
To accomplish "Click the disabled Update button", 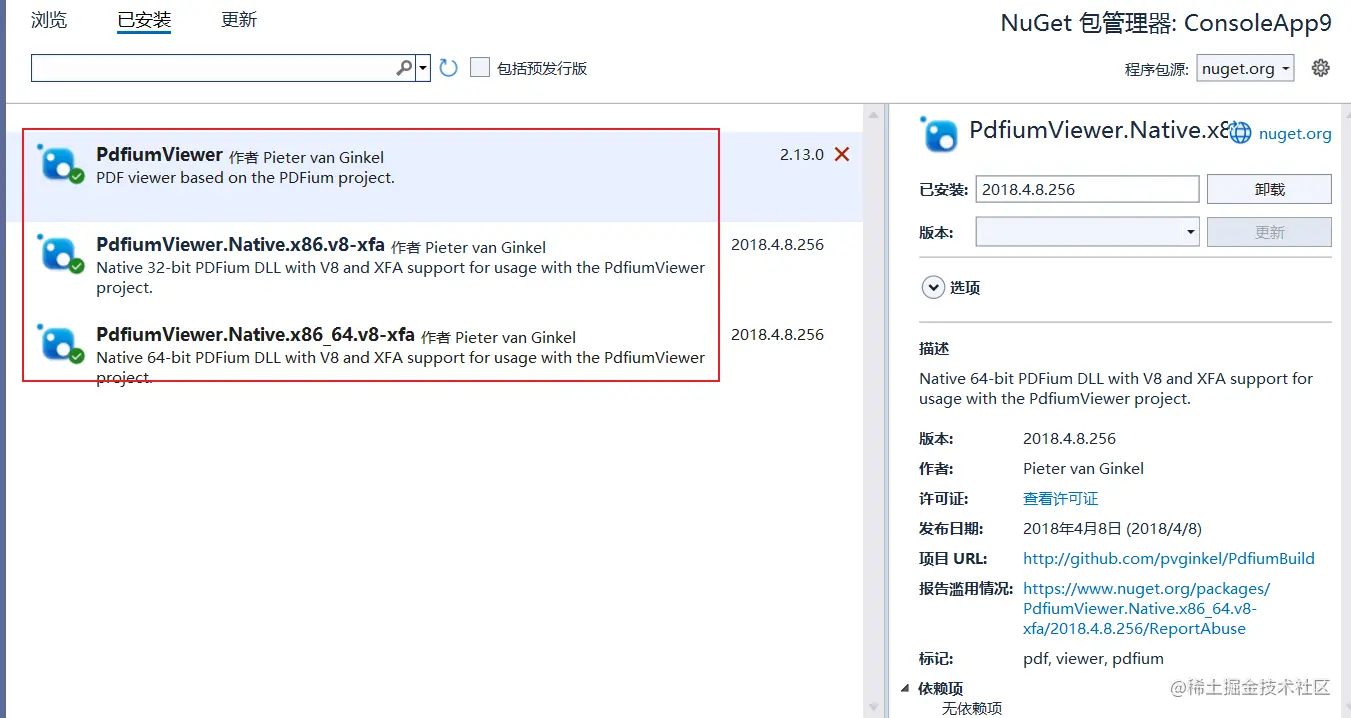I will (1269, 232).
